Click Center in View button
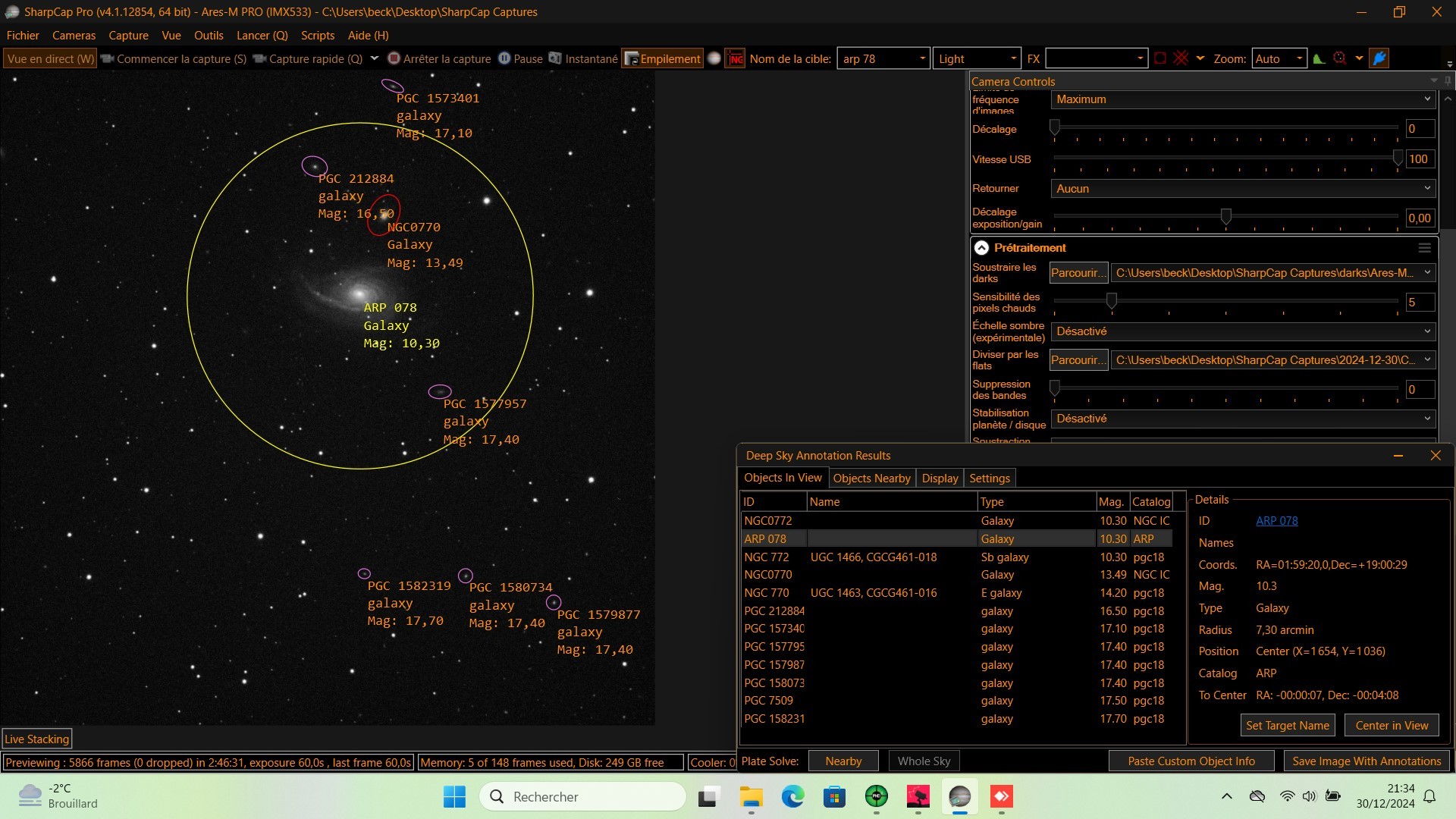Viewport: 1456px width, 819px height. (x=1392, y=726)
